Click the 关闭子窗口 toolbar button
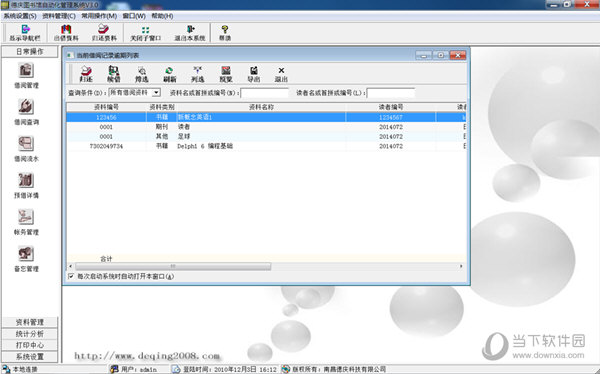 [145, 33]
